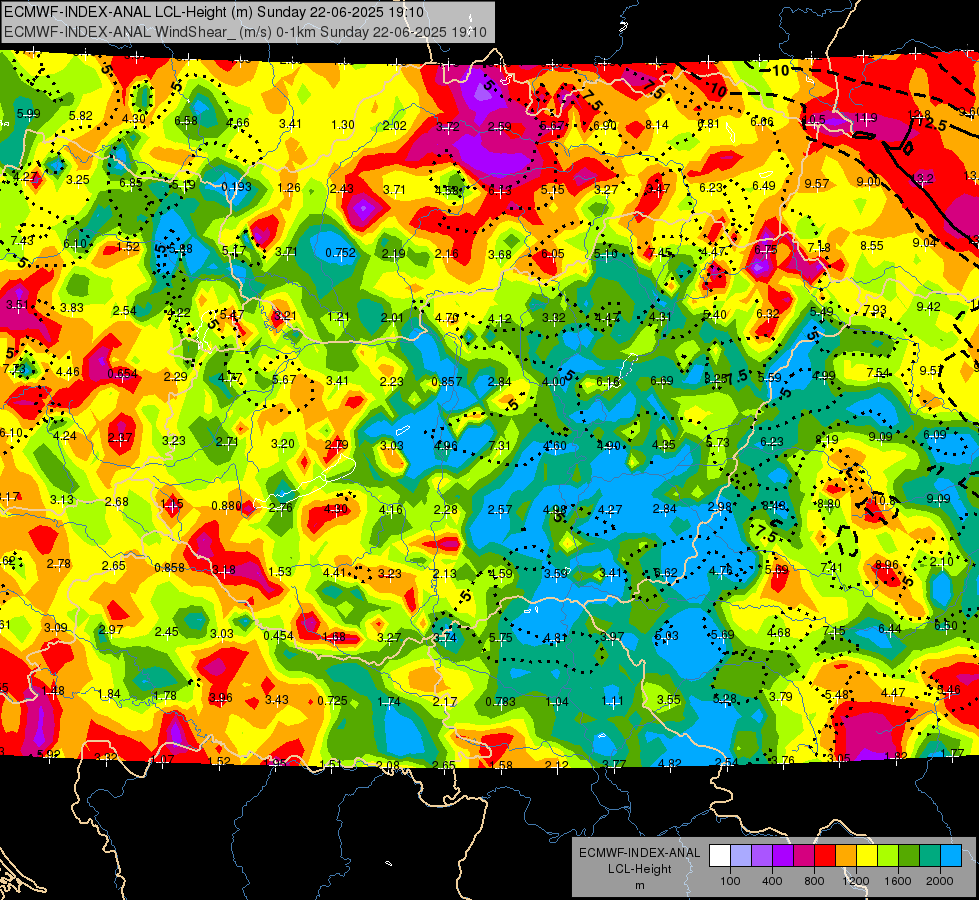Viewport: 979px width, 900px height.
Task: Select the sky blue legend swatch
Action: point(950,856)
